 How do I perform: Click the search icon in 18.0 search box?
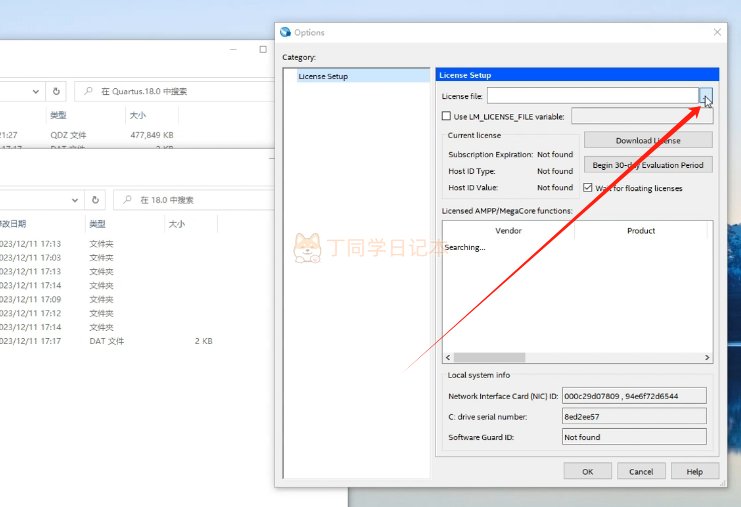(127, 200)
